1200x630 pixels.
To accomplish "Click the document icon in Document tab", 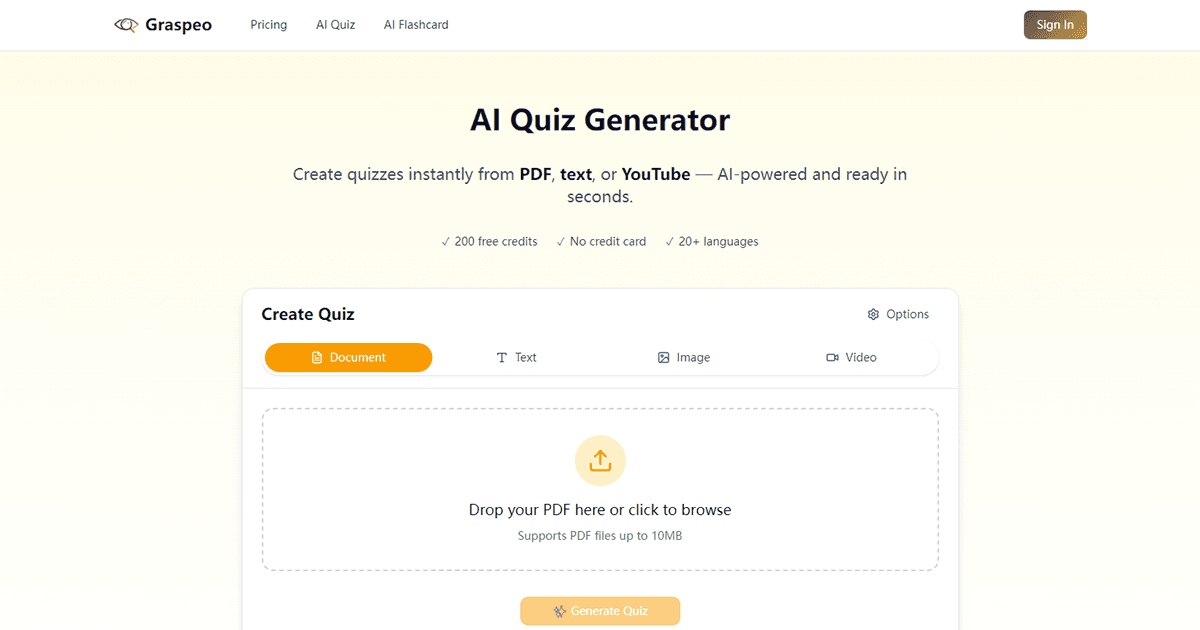I will coord(317,358).
